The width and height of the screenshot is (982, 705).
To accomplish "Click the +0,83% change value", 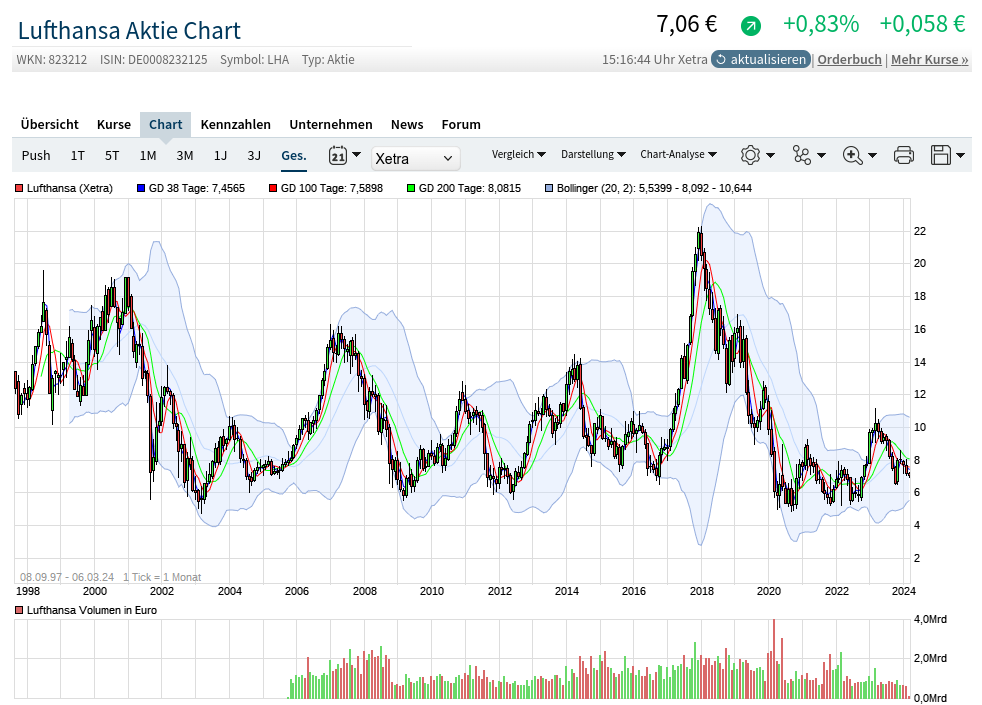I will [821, 24].
